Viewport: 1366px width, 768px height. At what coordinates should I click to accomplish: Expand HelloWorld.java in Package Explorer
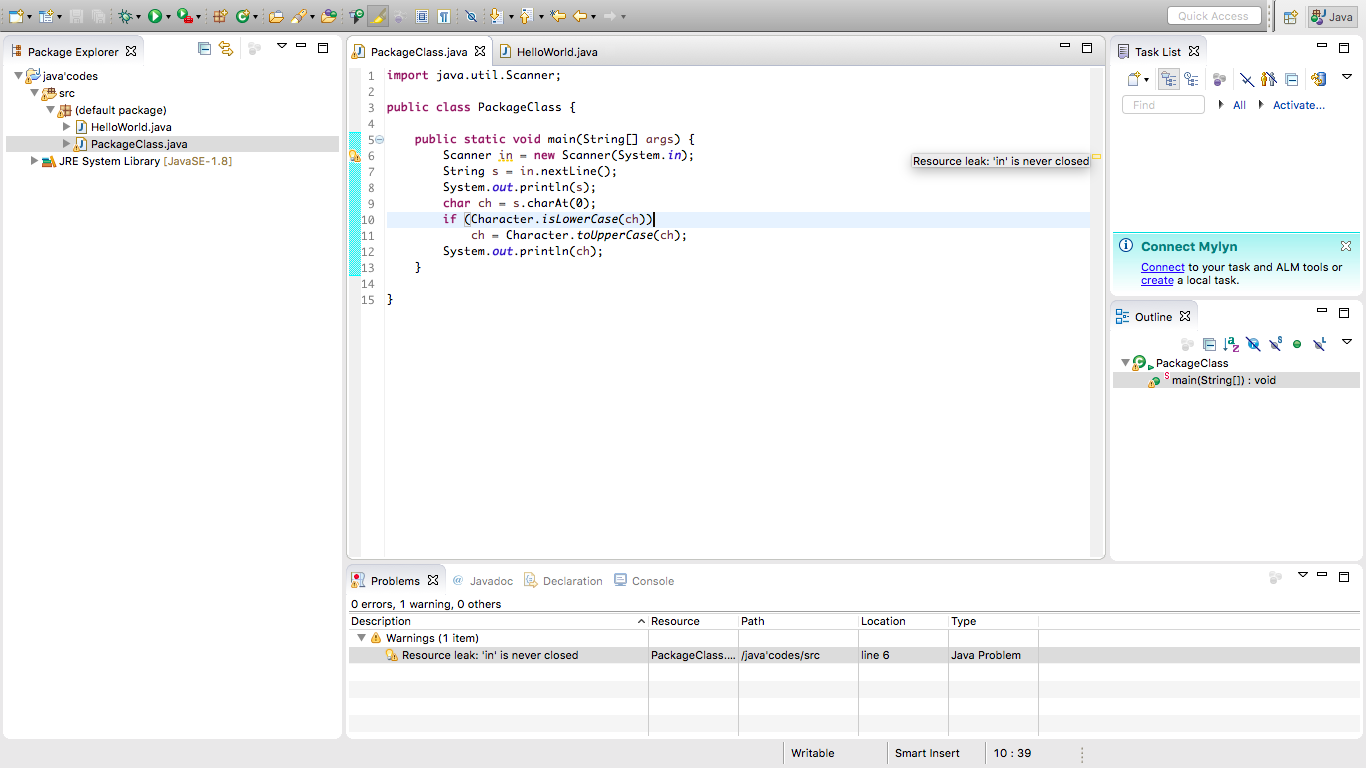(x=67, y=127)
